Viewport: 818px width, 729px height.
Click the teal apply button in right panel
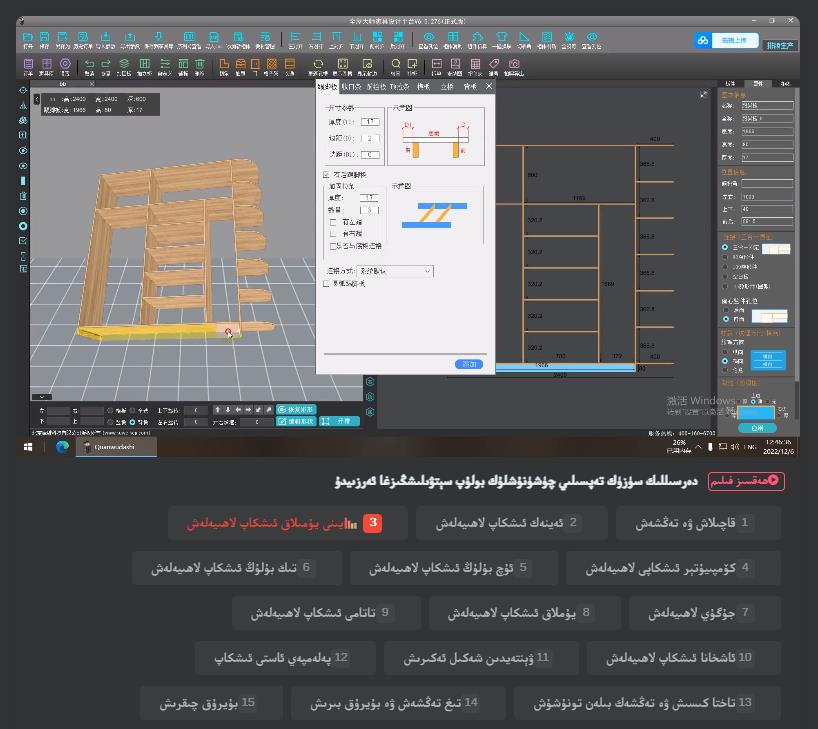(757, 428)
